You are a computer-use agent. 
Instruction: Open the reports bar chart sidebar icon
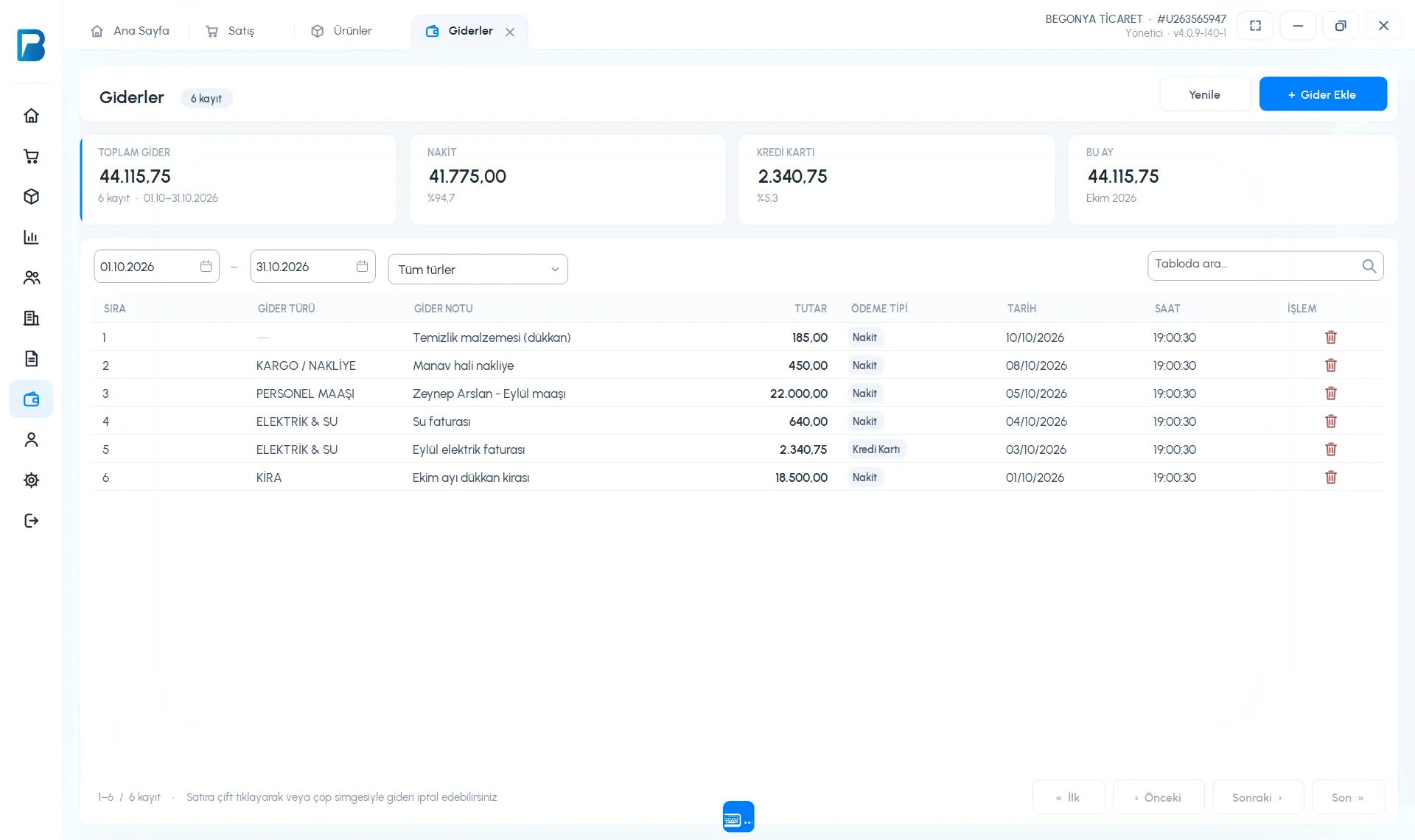click(31, 237)
